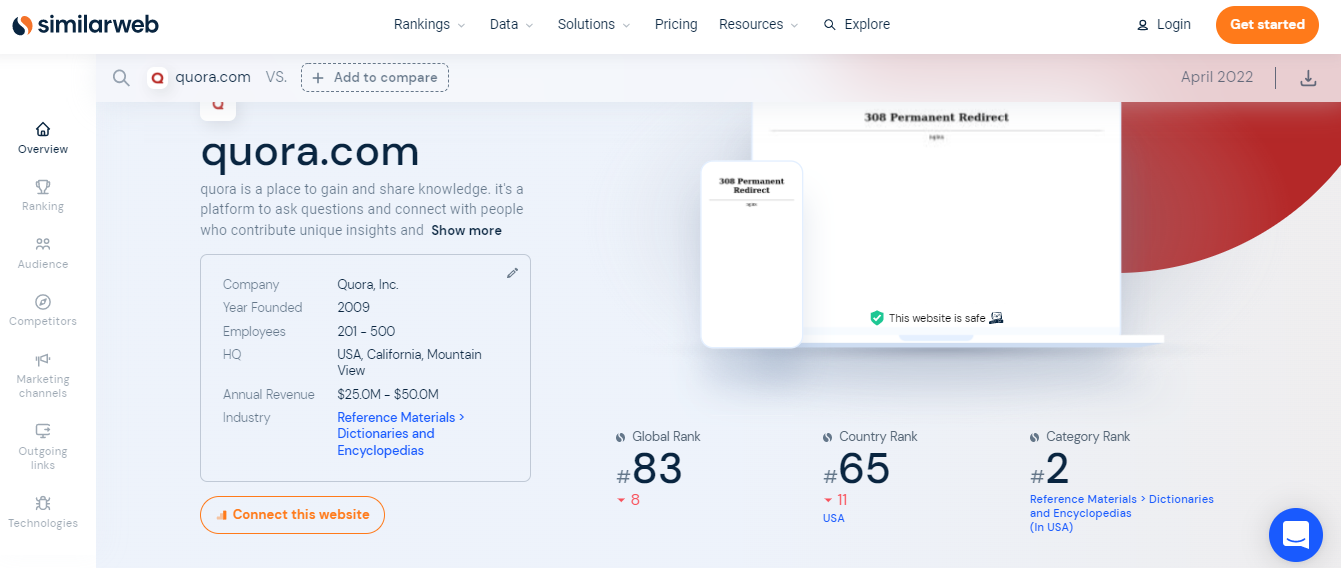
Task: Select the Annual Revenue value $25.0M - $50.0M
Action: pyautogui.click(x=388, y=394)
